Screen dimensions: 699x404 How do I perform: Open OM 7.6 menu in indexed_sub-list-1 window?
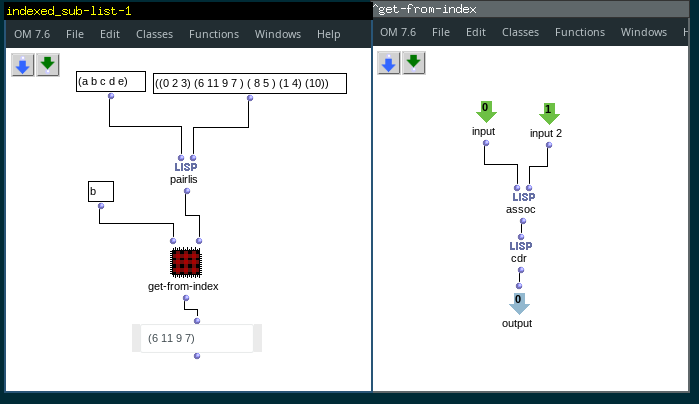[x=32, y=34]
